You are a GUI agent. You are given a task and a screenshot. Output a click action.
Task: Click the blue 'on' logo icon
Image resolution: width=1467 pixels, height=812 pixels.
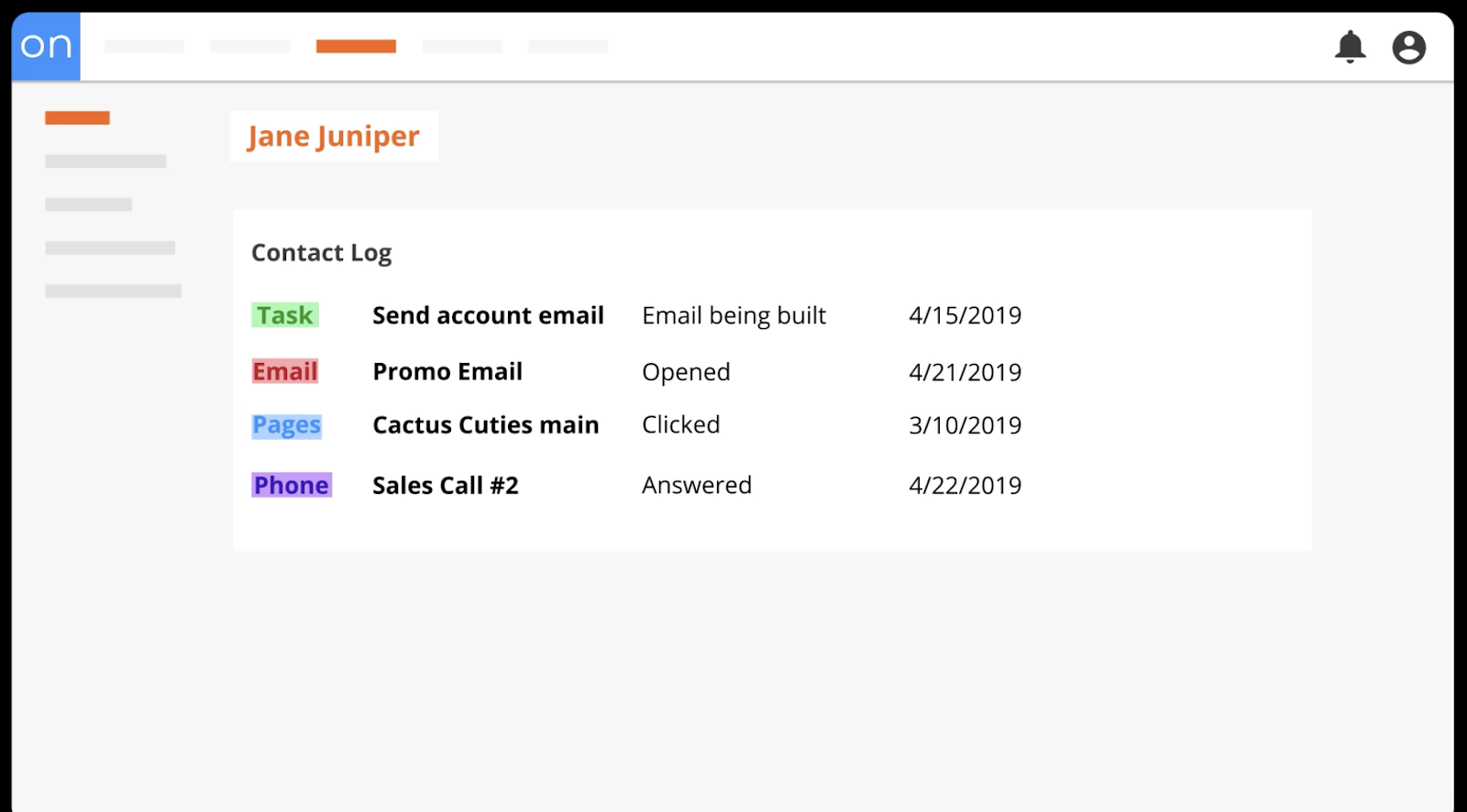tap(46, 46)
